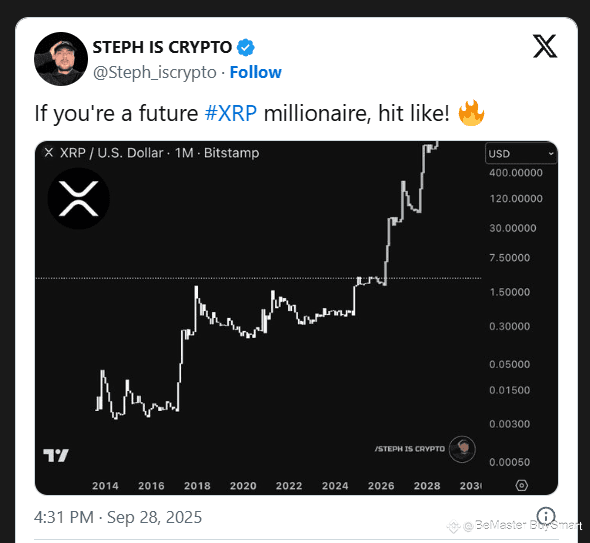Click the 2026 label on time axis

(x=381, y=486)
